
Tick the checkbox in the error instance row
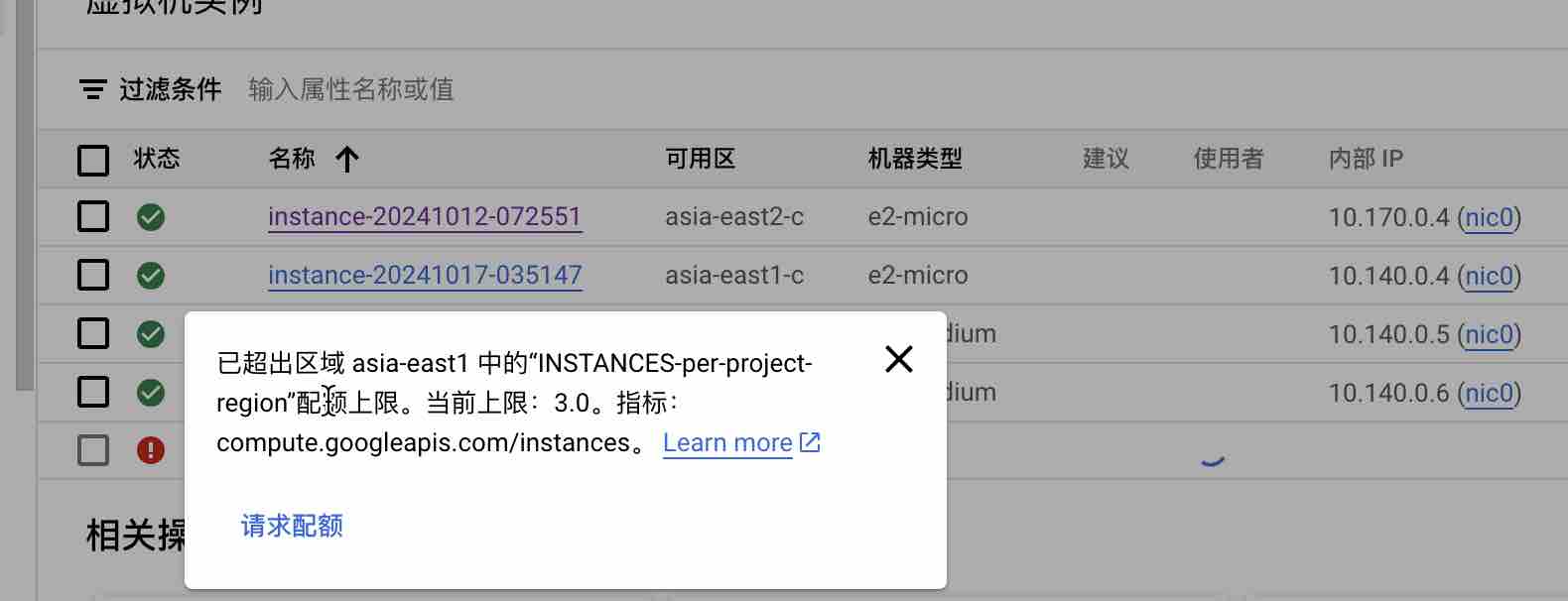pos(93,450)
